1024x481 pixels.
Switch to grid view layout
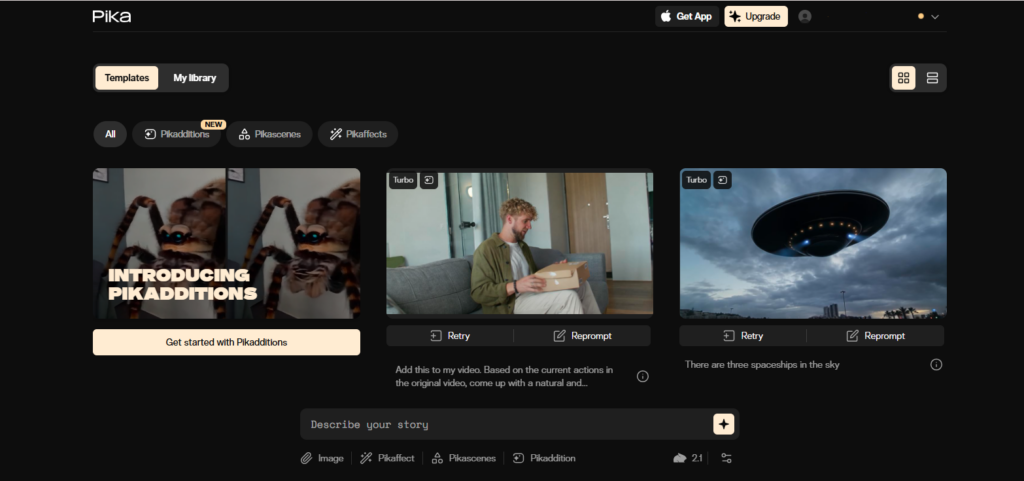click(904, 78)
